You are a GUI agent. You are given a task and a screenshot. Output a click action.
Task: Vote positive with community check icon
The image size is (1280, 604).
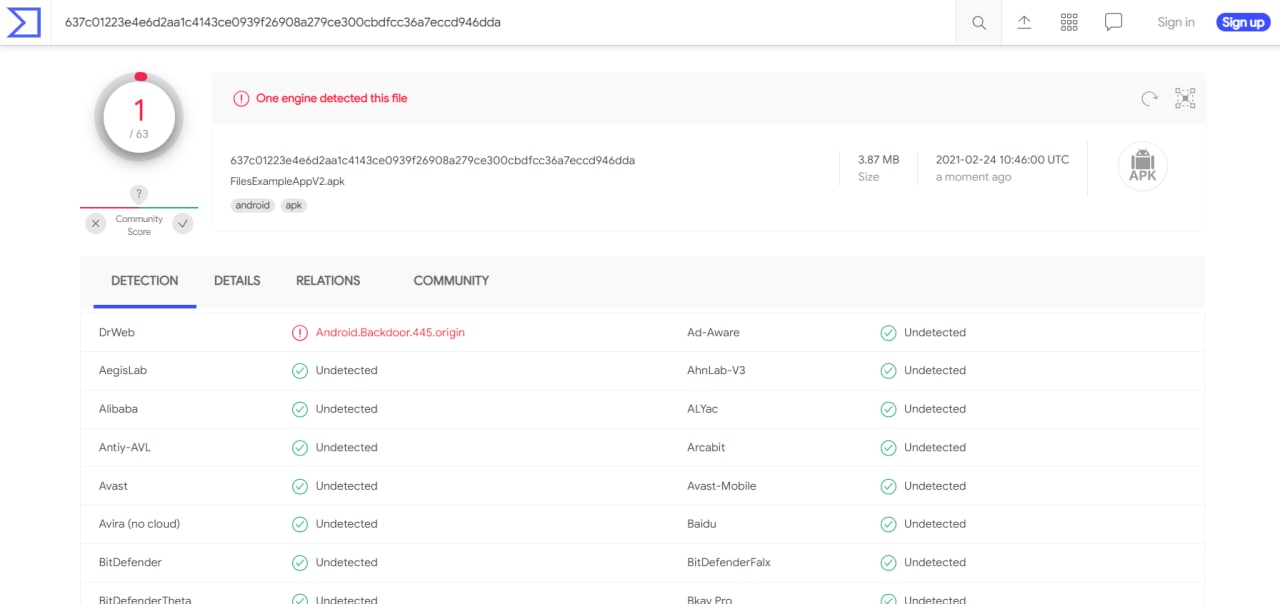coord(183,224)
